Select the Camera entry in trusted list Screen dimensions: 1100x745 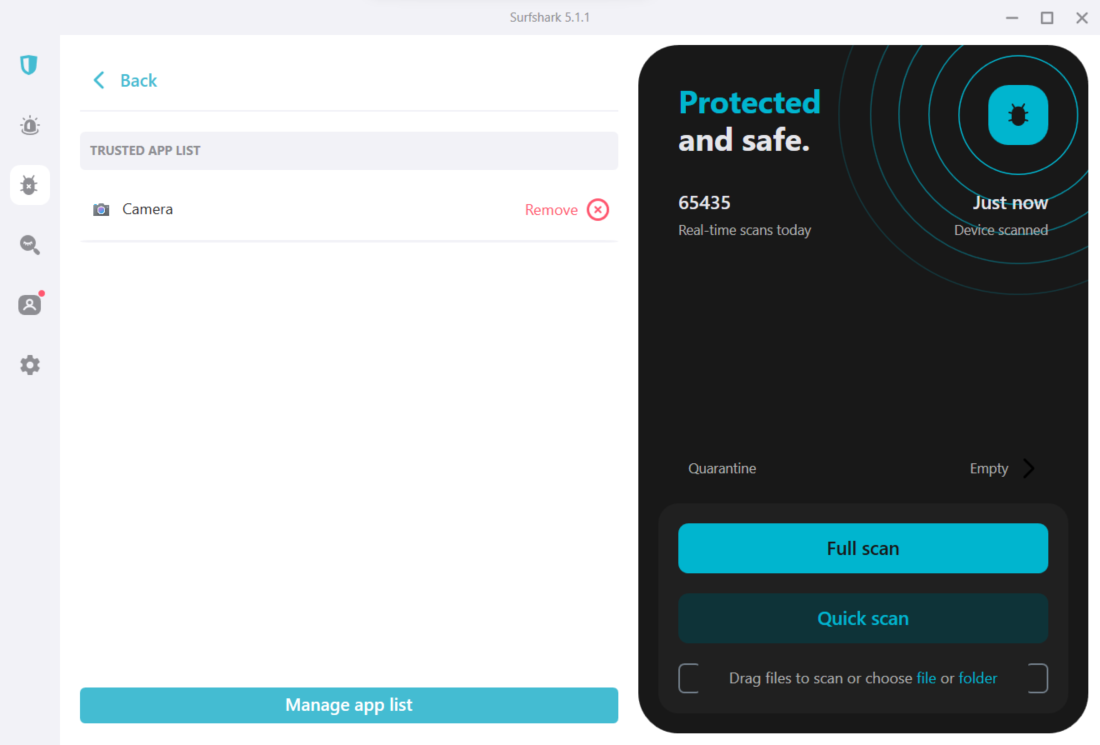tap(148, 210)
